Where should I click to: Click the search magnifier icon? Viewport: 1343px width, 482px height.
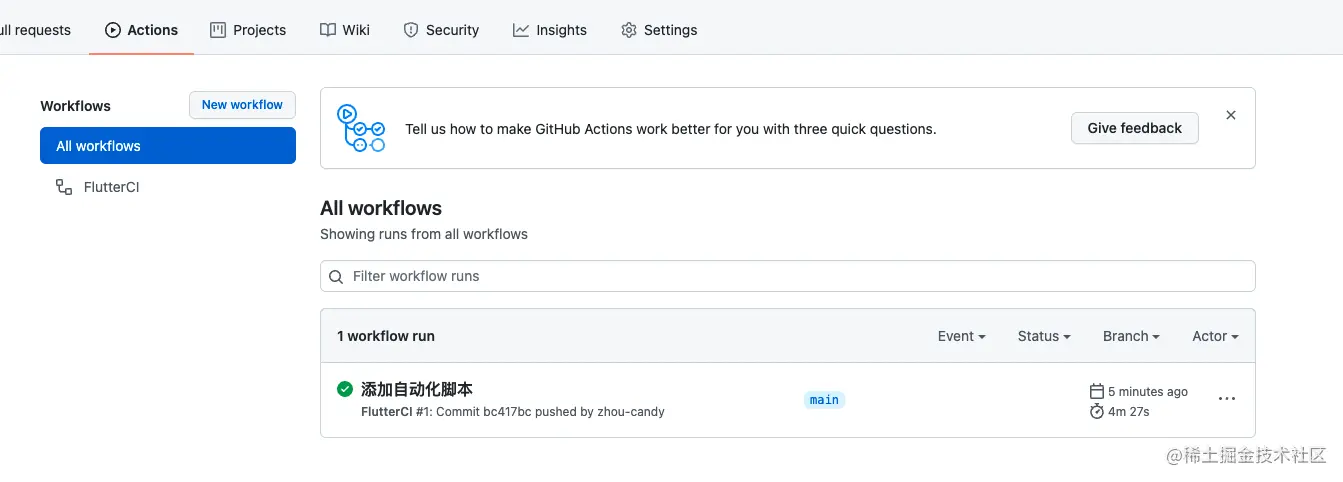[x=337, y=276]
